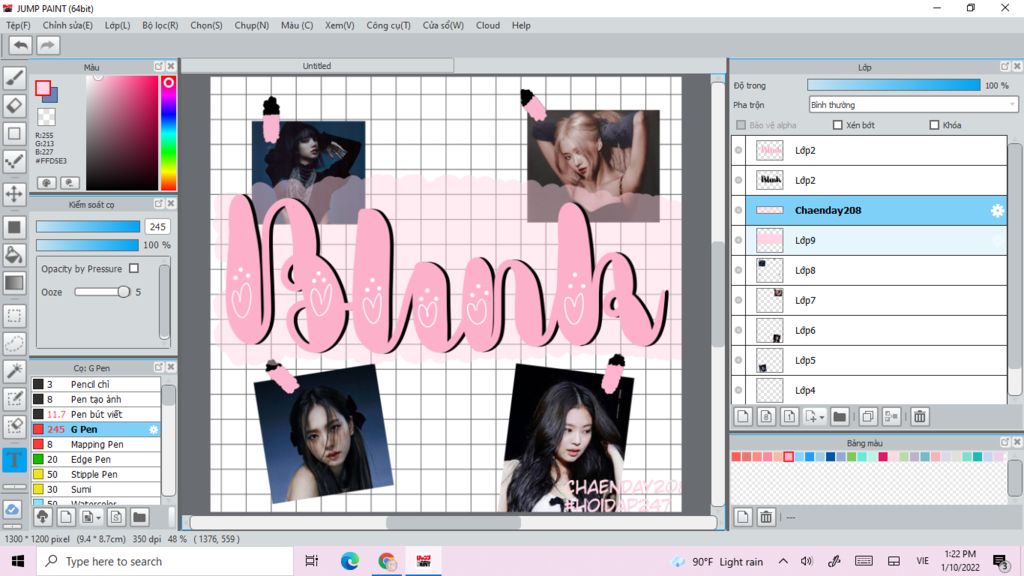Tick the Xén bớt checkbox
This screenshot has height=576, width=1024.
click(x=837, y=125)
